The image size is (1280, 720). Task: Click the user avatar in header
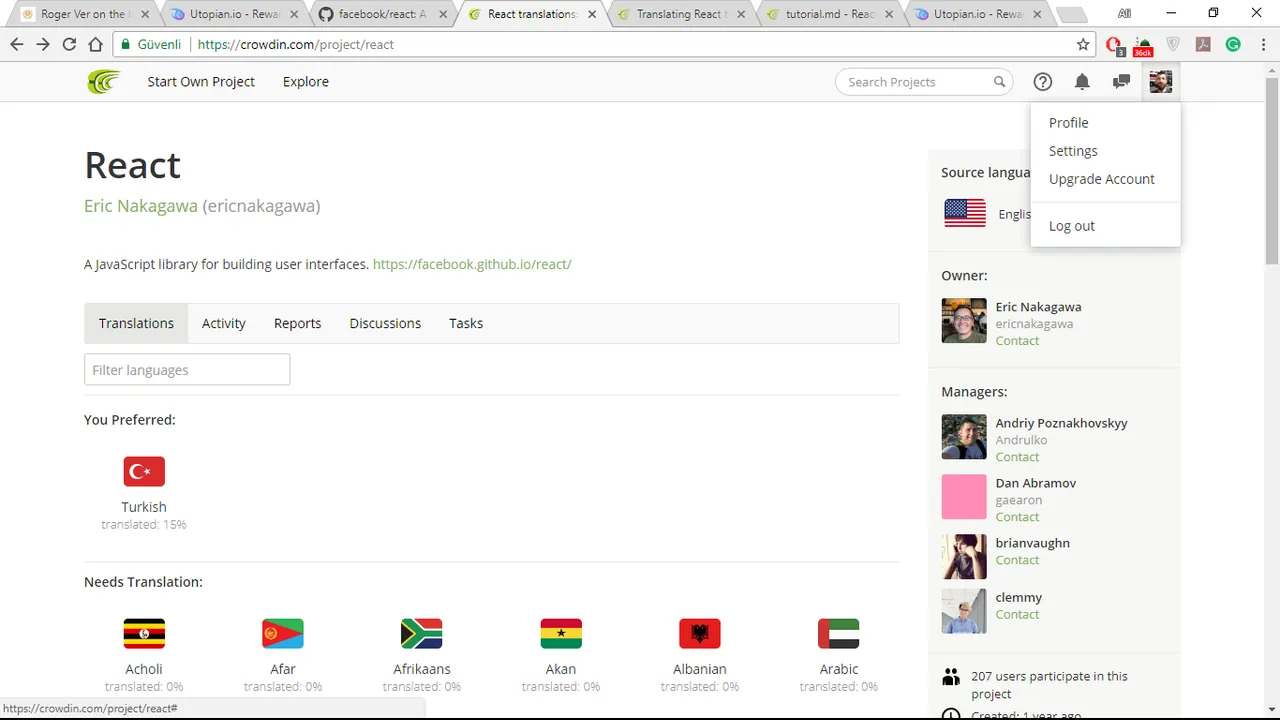(1160, 82)
